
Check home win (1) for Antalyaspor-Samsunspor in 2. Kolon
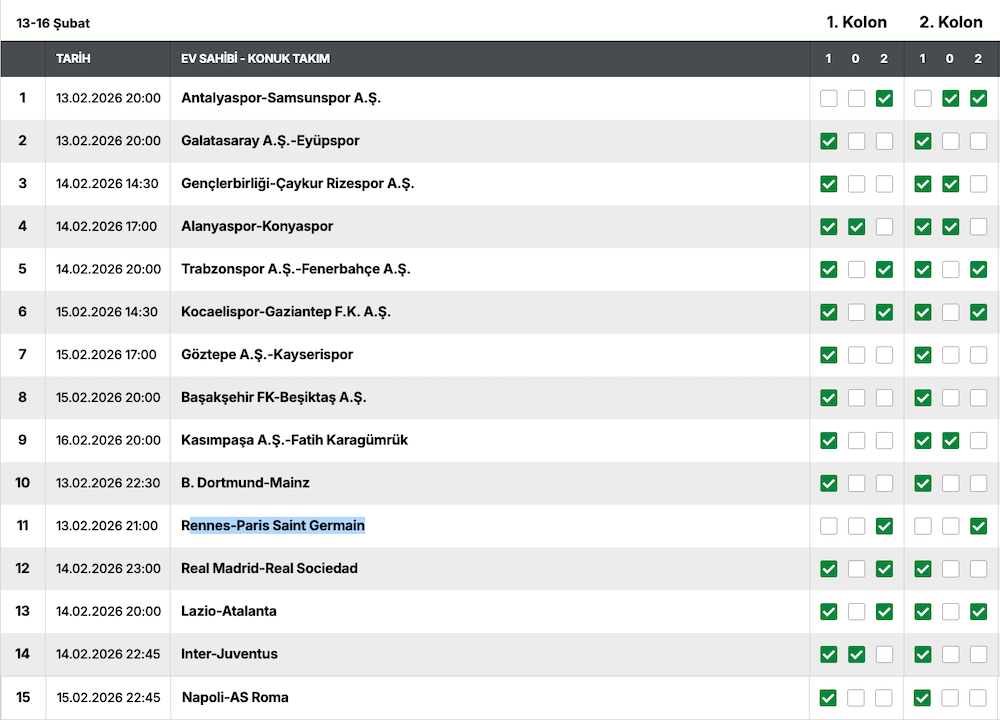click(x=922, y=98)
